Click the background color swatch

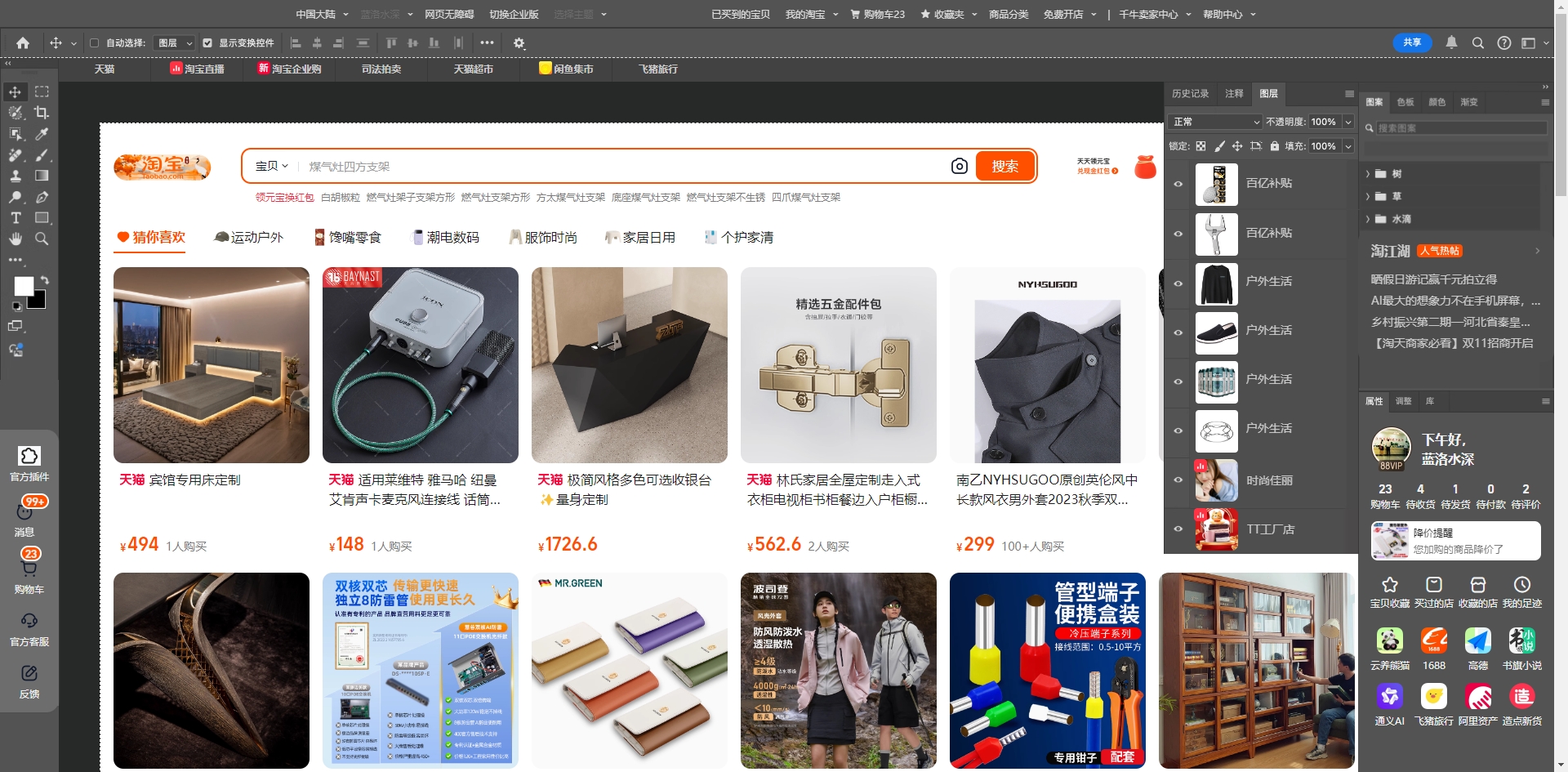(x=38, y=301)
